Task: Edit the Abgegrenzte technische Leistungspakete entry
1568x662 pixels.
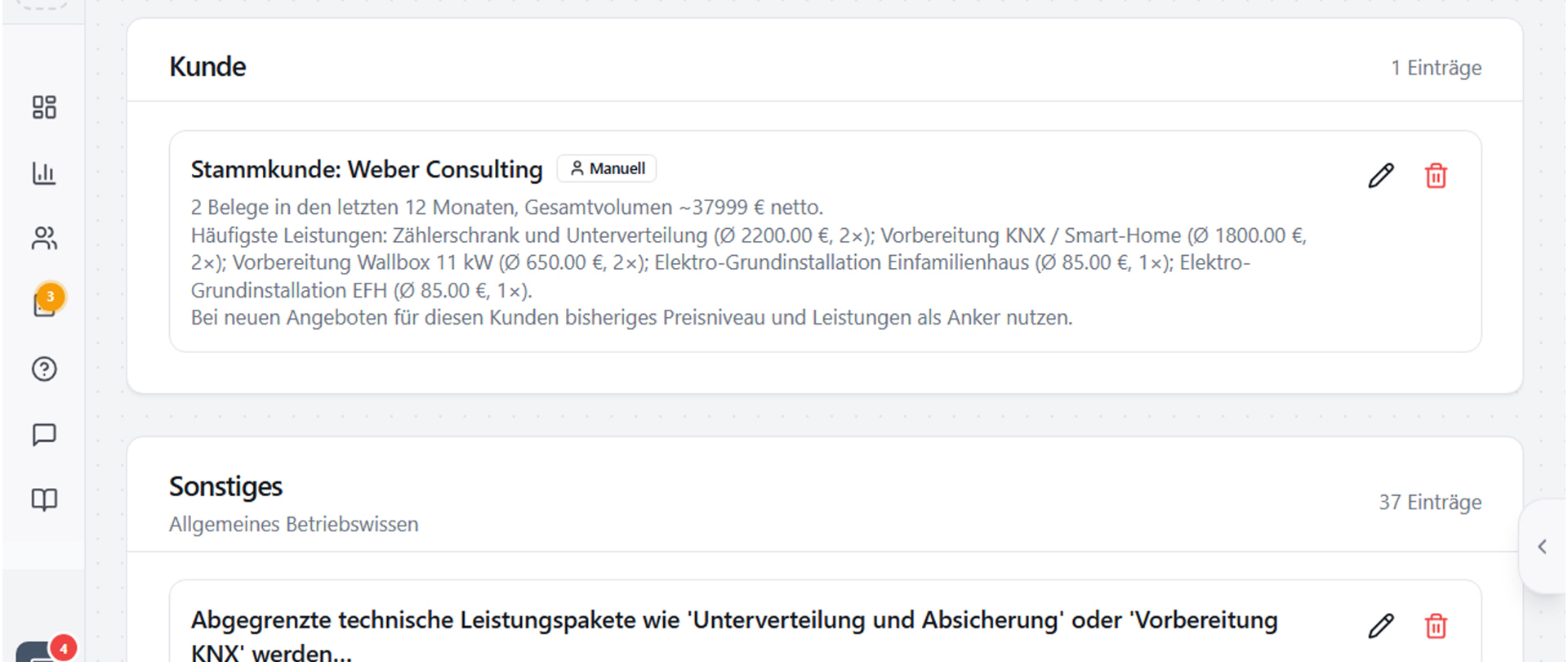Action: point(1381,626)
